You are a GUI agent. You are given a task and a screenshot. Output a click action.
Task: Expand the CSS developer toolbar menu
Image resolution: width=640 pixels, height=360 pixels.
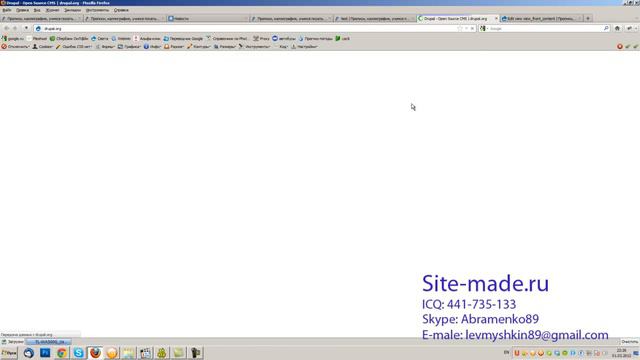73,47
